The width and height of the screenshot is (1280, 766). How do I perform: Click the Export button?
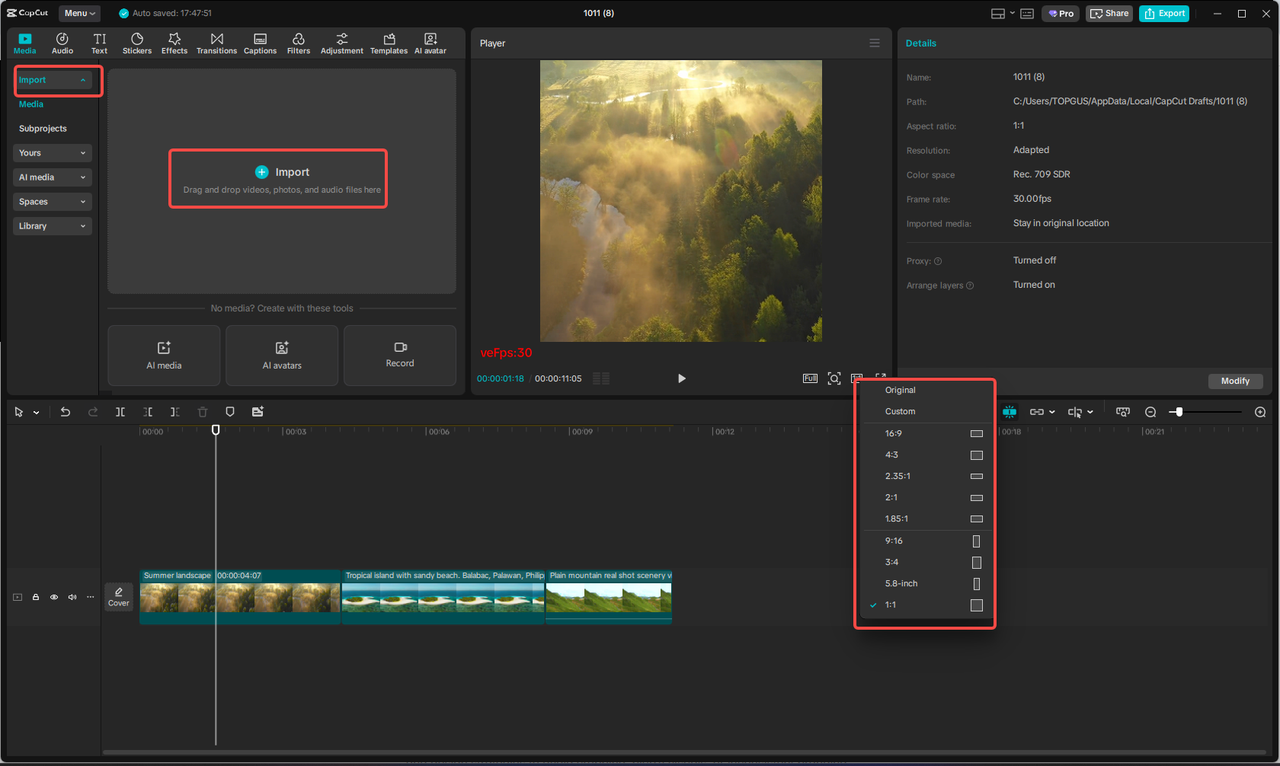[1163, 13]
